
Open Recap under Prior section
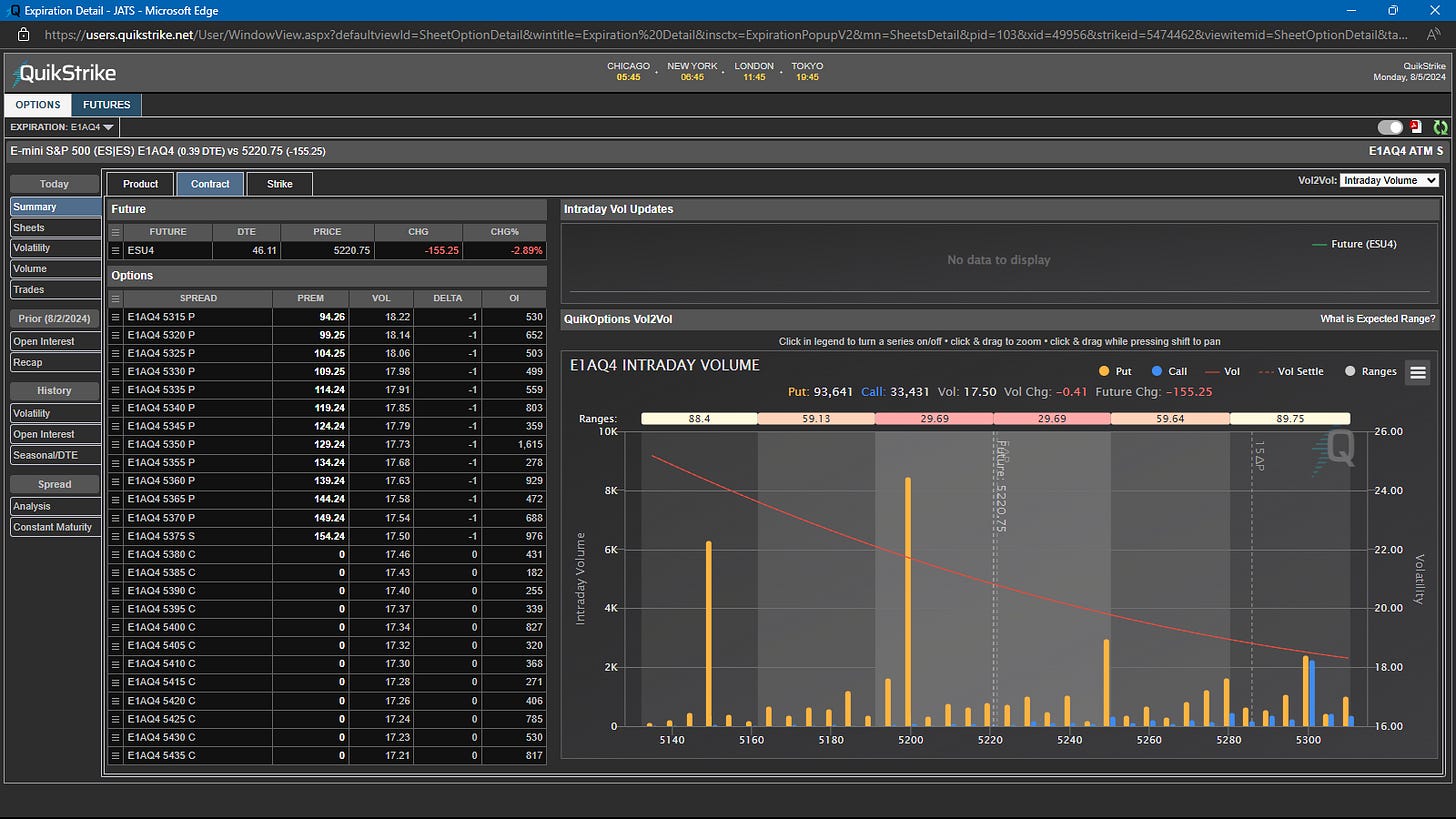click(x=55, y=362)
